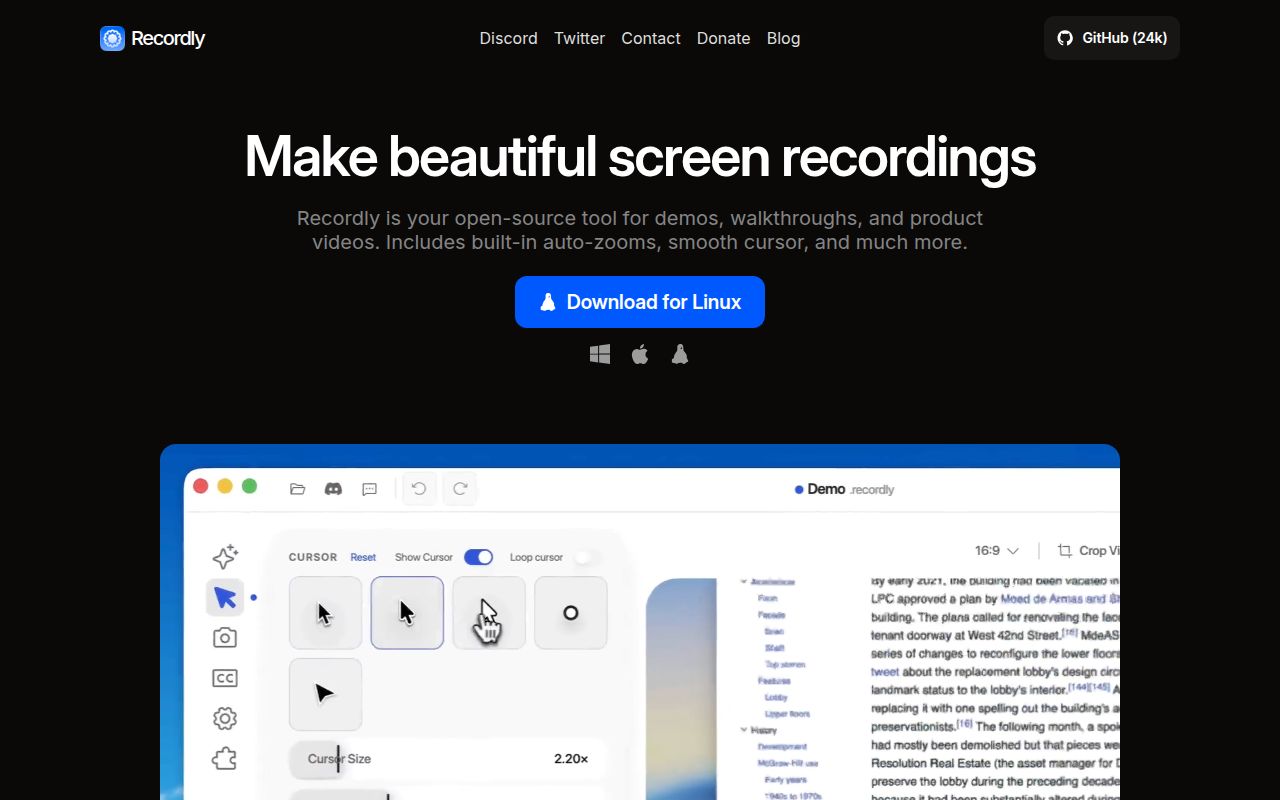
Task: Choose the highlighted second arrow cursor tile
Action: (407, 613)
